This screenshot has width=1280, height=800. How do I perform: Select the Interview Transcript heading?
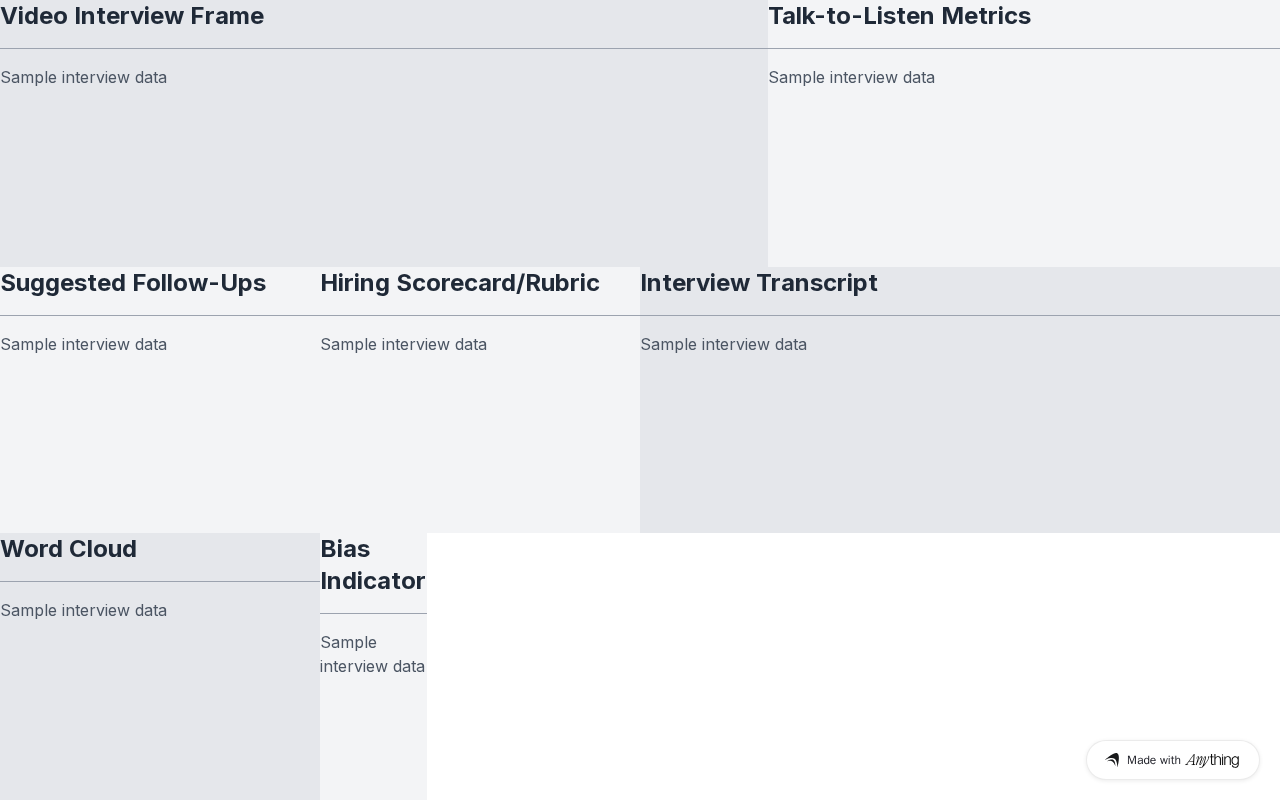[759, 283]
